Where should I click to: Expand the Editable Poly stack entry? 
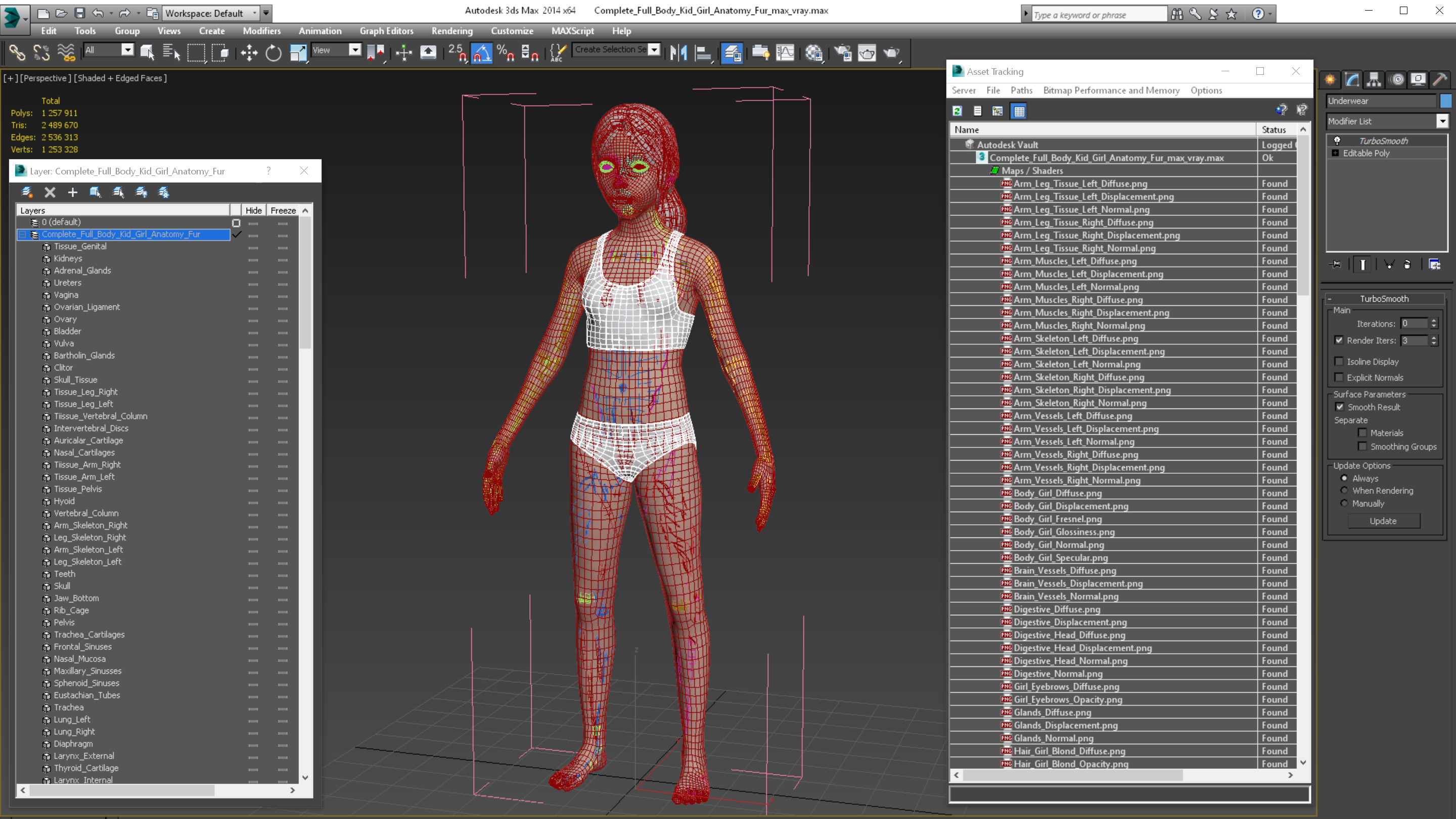[x=1336, y=153]
